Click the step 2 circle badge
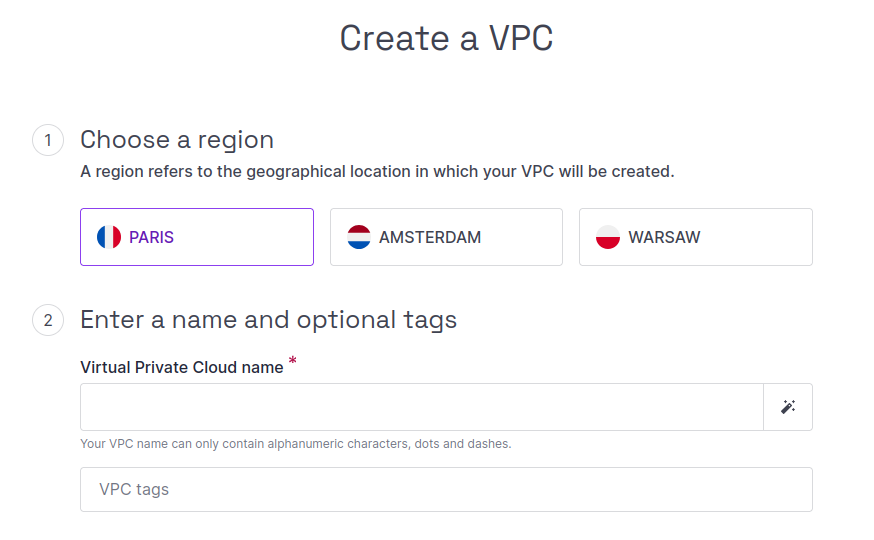 (x=48, y=320)
